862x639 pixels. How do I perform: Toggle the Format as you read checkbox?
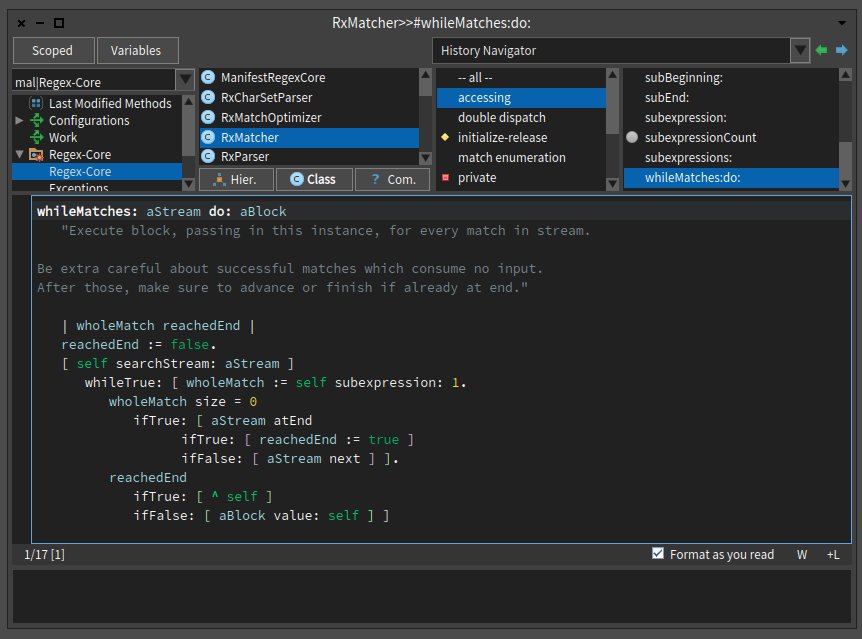pos(658,553)
